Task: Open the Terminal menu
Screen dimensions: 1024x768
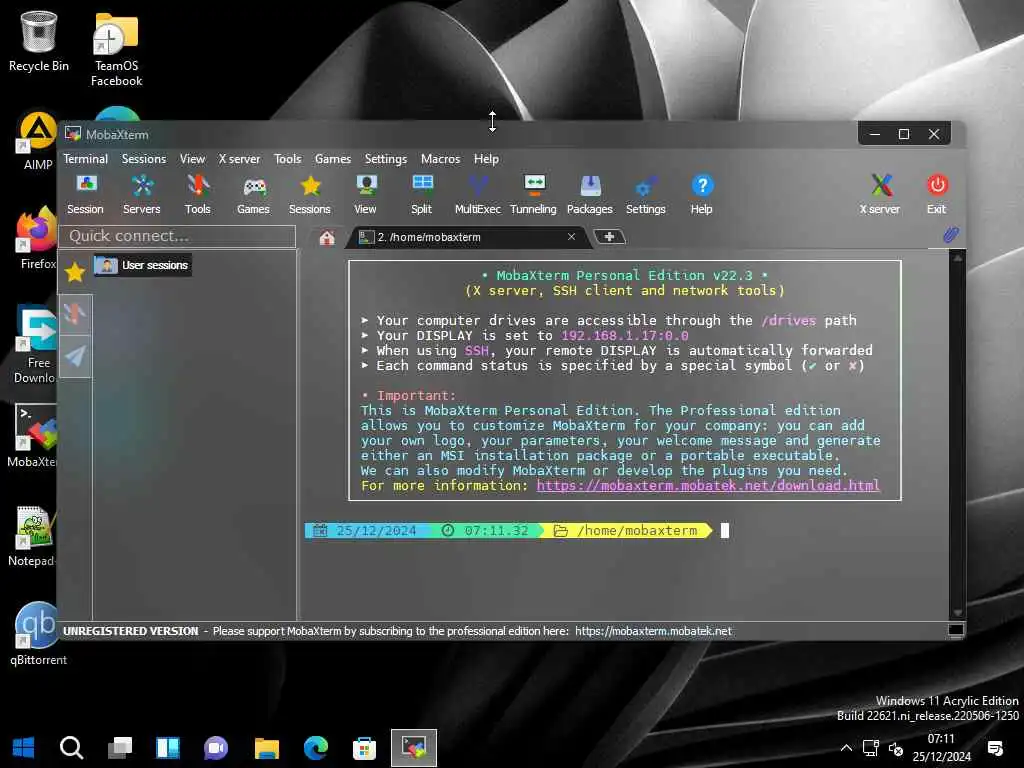Action: (86, 159)
